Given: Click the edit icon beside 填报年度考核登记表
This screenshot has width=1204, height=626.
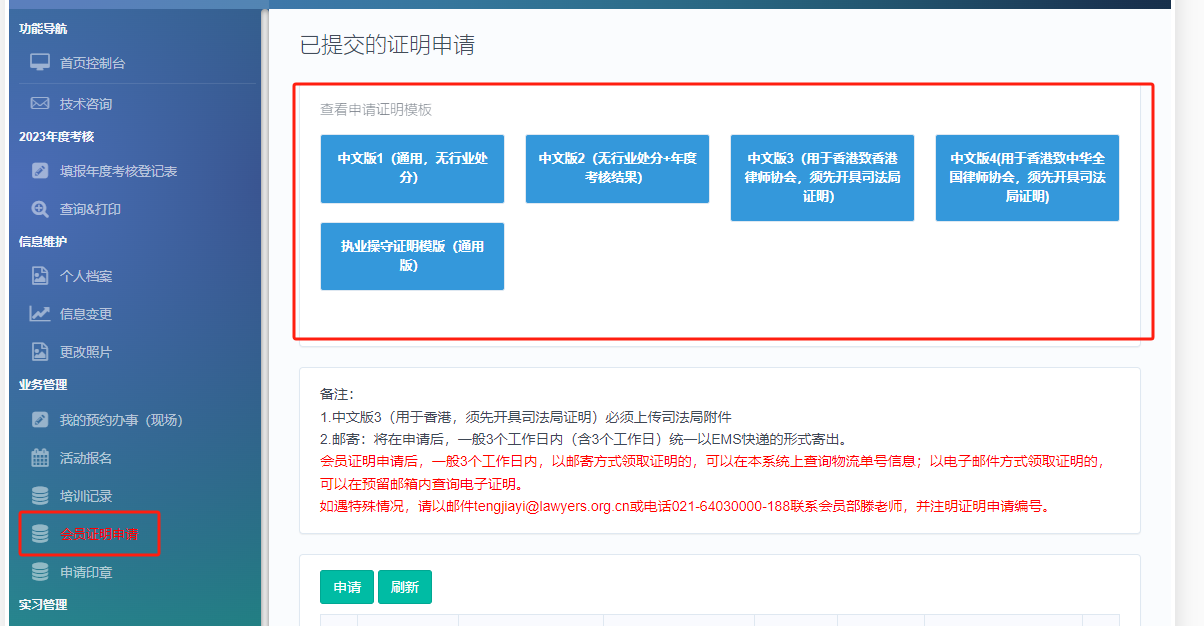Looking at the screenshot, I should point(40,171).
